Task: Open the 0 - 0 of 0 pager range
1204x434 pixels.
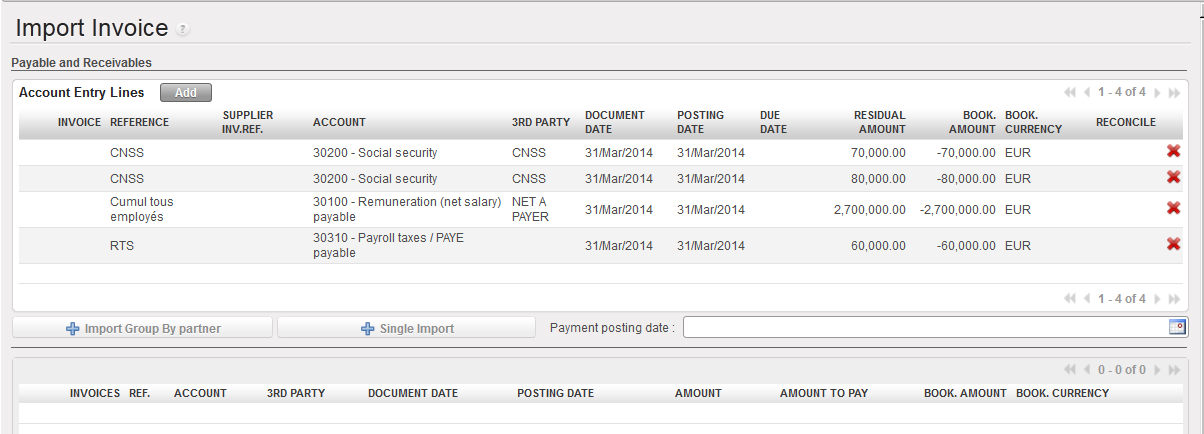Action: pos(1121,370)
